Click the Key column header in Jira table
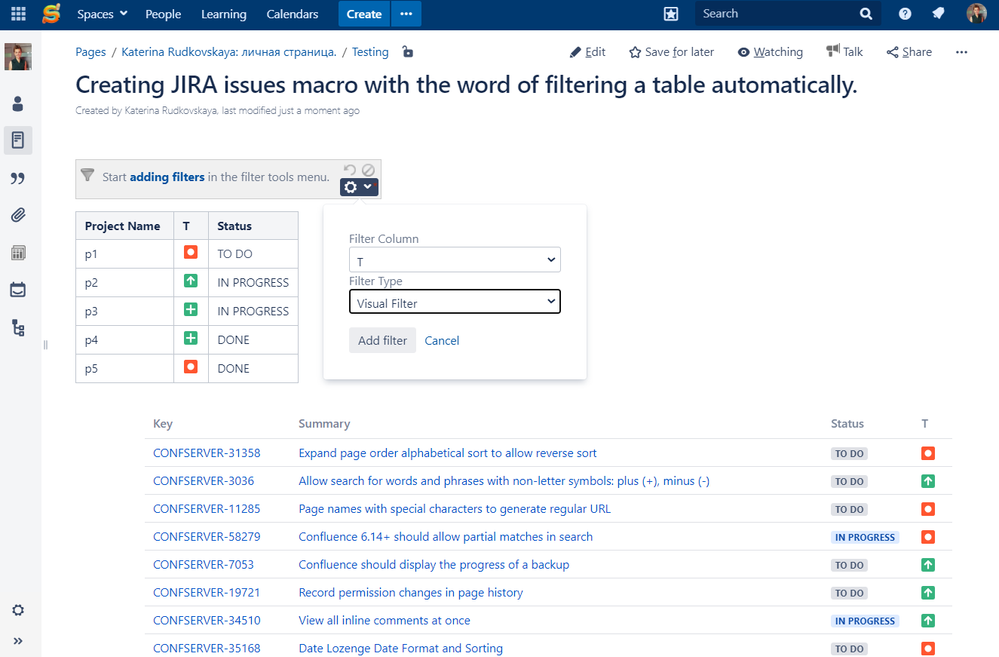The width and height of the screenshot is (999, 657). pos(162,424)
